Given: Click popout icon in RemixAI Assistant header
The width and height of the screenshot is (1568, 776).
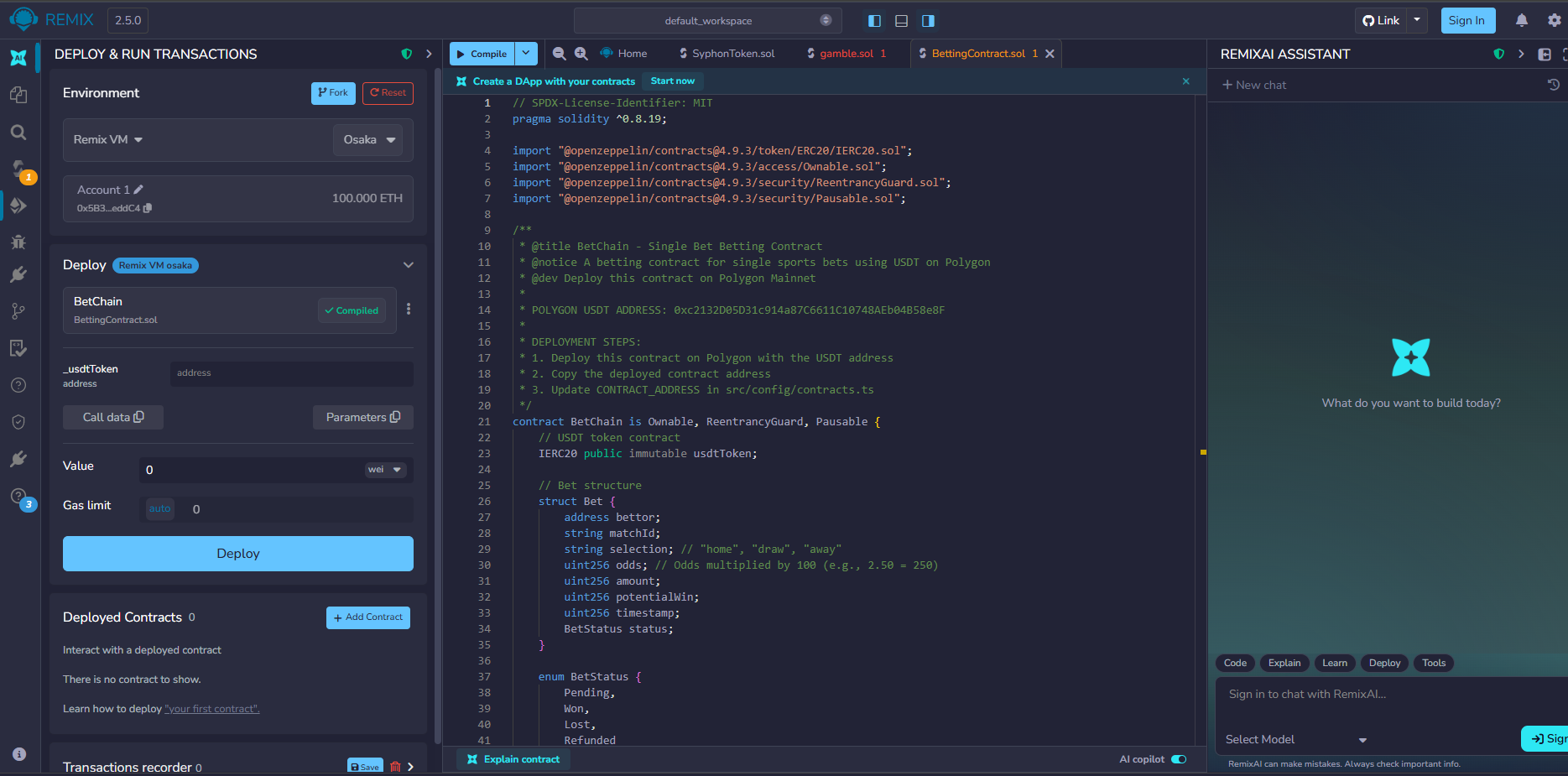Looking at the screenshot, I should 1545,54.
